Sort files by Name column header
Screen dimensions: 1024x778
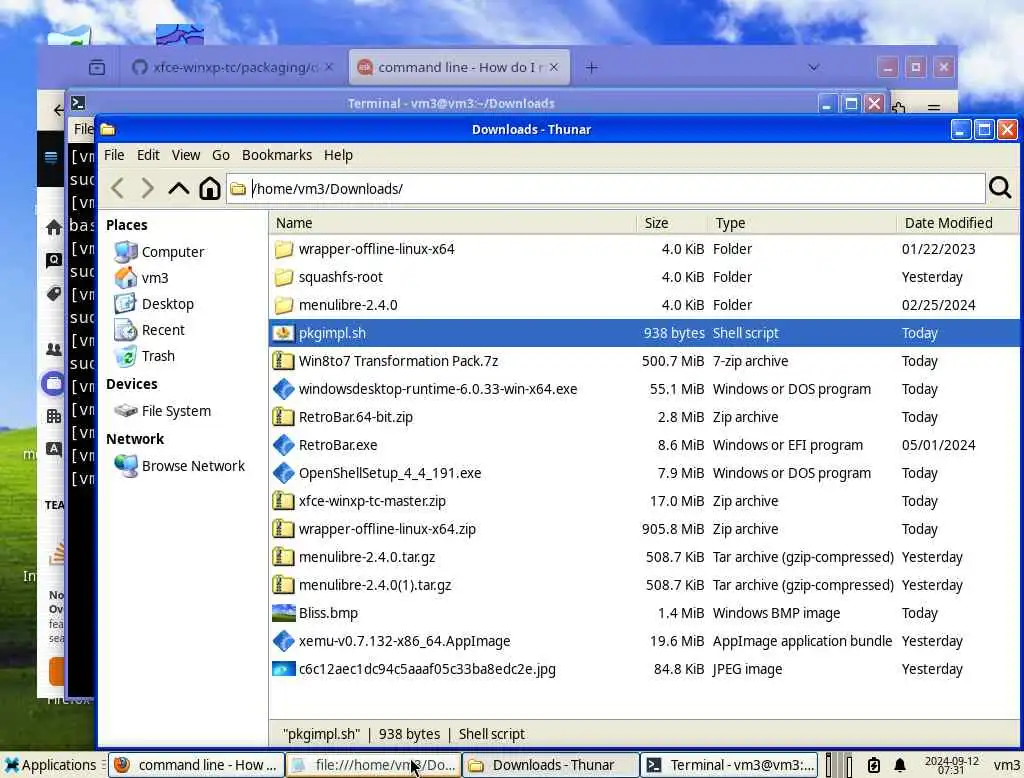point(453,223)
